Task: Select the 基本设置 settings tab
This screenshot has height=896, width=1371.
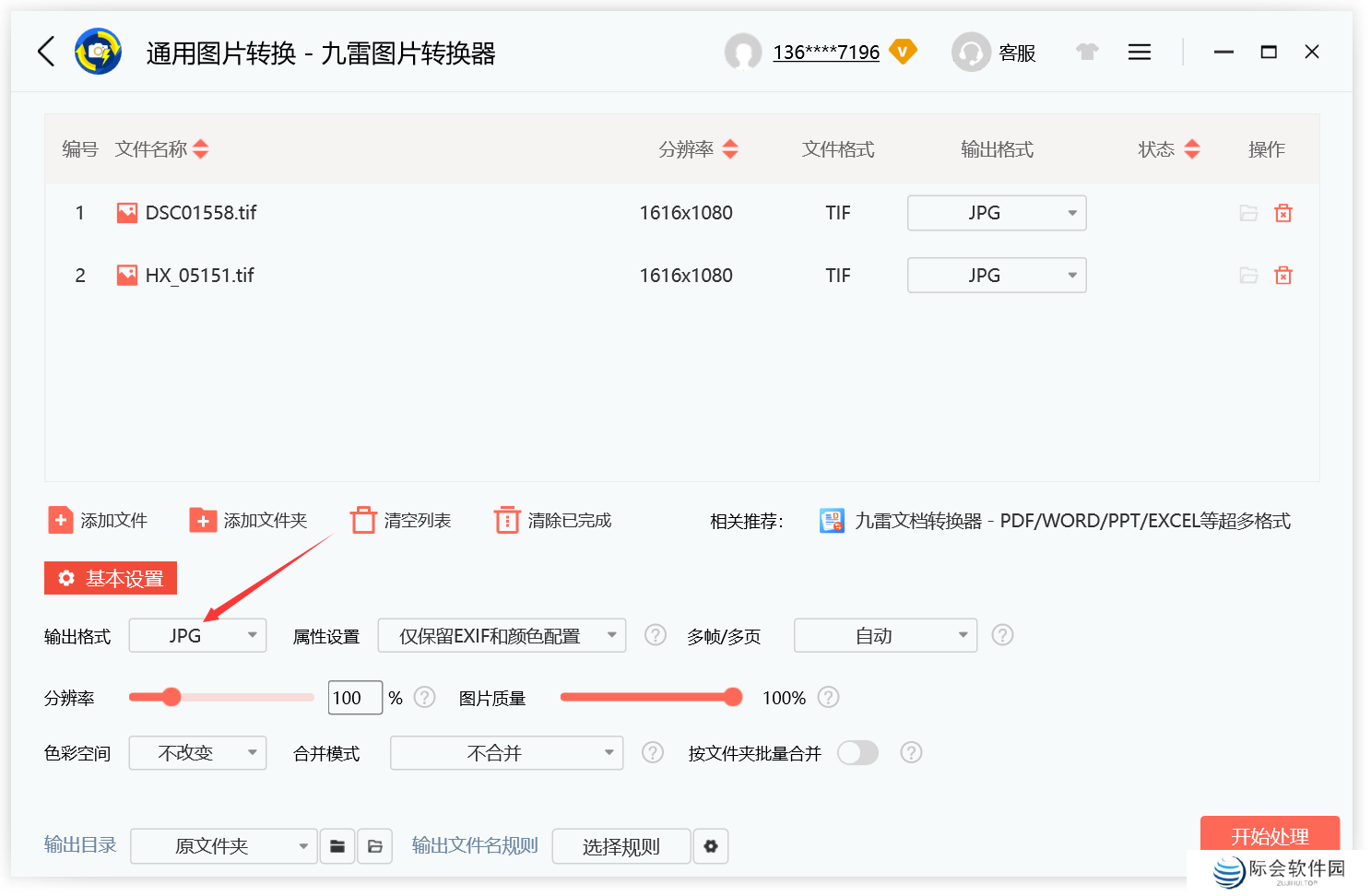Action: [110, 578]
